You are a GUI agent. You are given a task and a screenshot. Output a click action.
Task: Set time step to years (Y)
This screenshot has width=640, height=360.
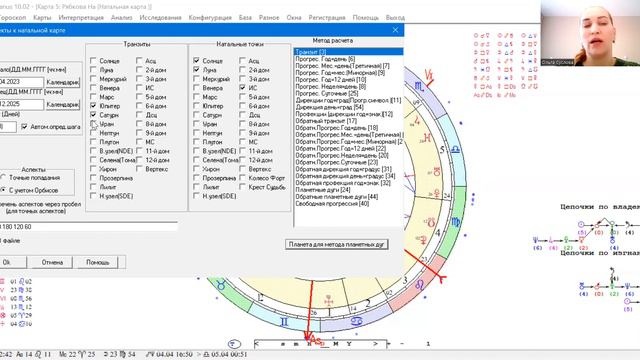click(349, 344)
